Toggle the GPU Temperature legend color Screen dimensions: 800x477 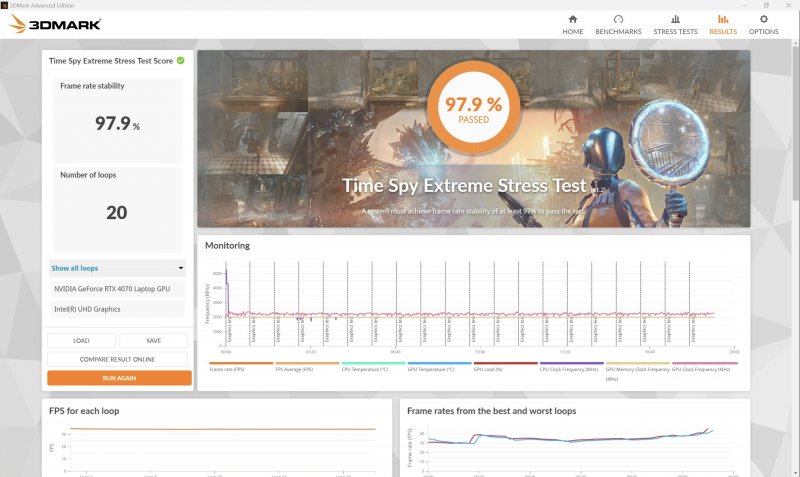[x=438, y=364]
